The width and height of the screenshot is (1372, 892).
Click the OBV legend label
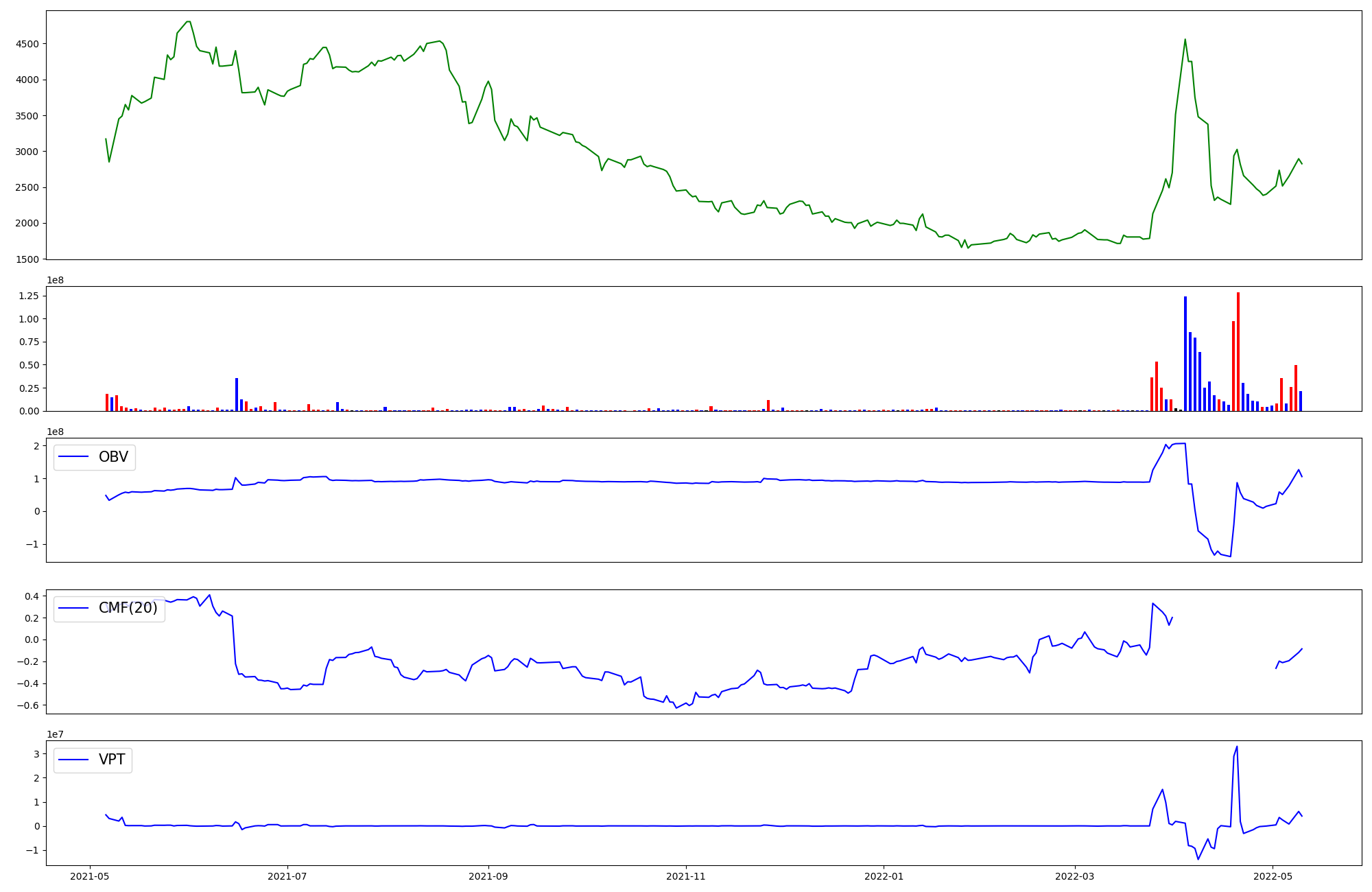(x=113, y=457)
